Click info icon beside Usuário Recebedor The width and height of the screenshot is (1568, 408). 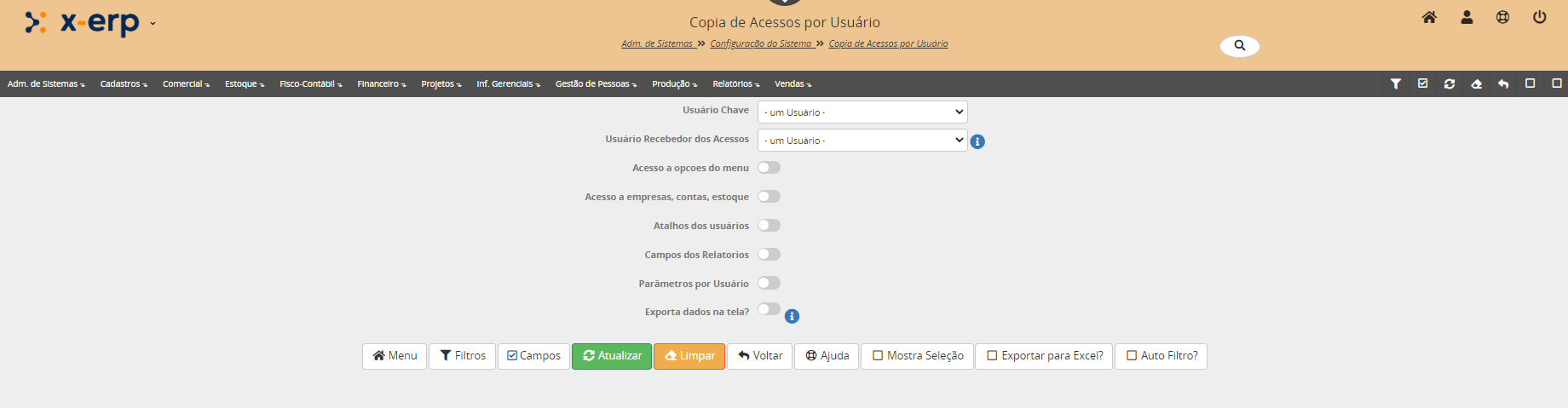[977, 142]
